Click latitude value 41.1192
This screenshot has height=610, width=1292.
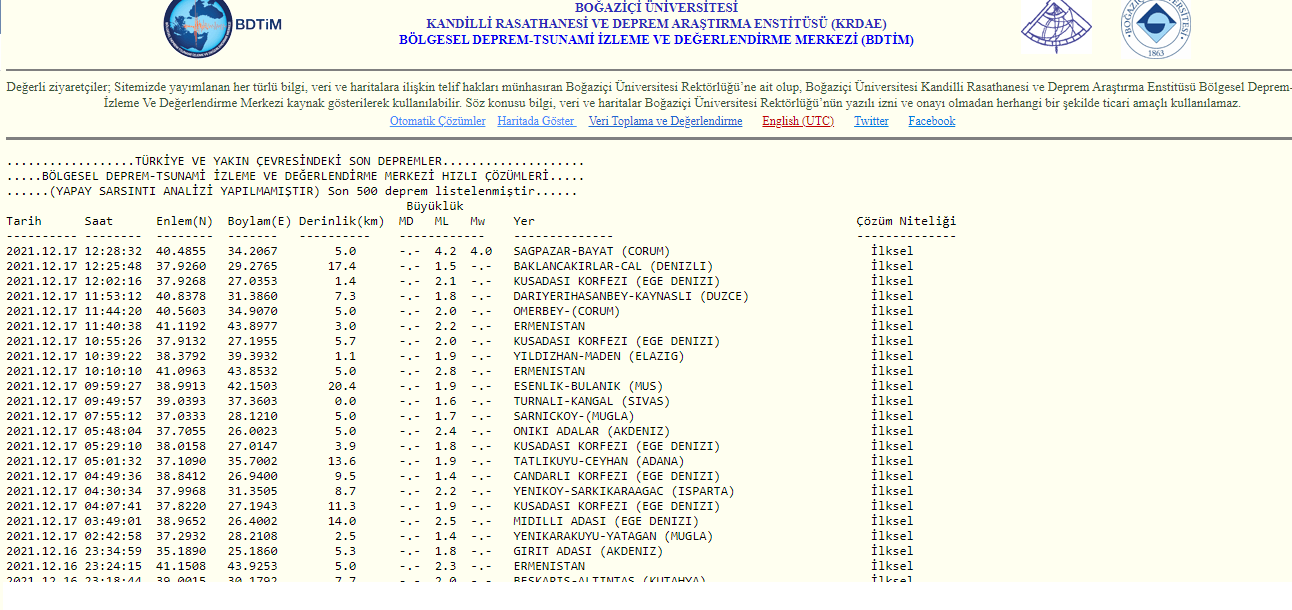click(x=181, y=326)
